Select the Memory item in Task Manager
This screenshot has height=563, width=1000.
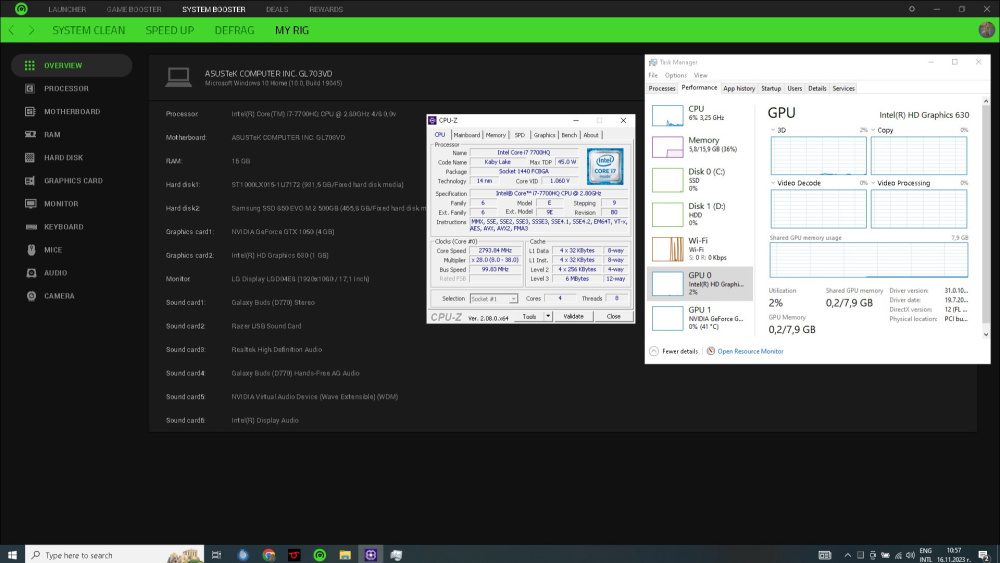(700, 146)
